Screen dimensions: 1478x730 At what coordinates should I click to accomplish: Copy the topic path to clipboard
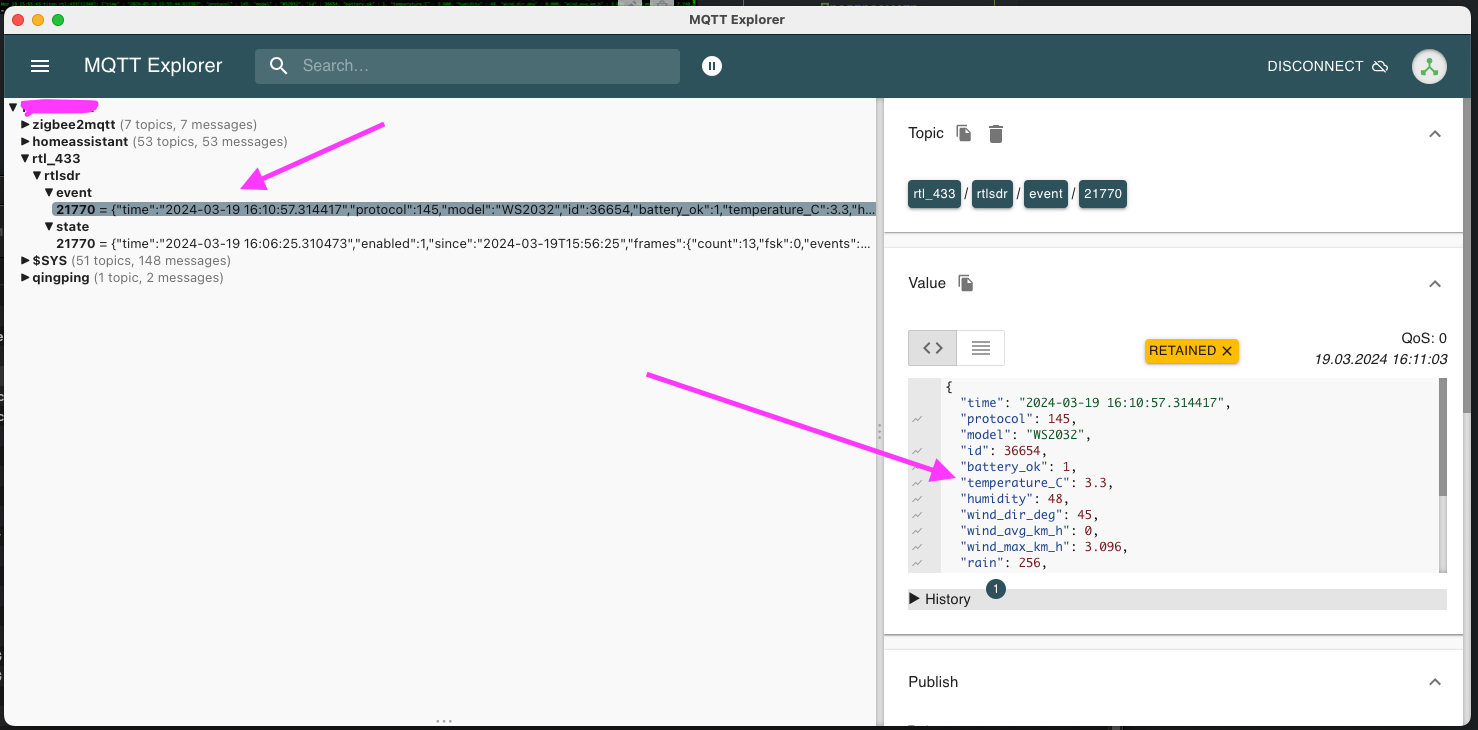click(x=964, y=133)
